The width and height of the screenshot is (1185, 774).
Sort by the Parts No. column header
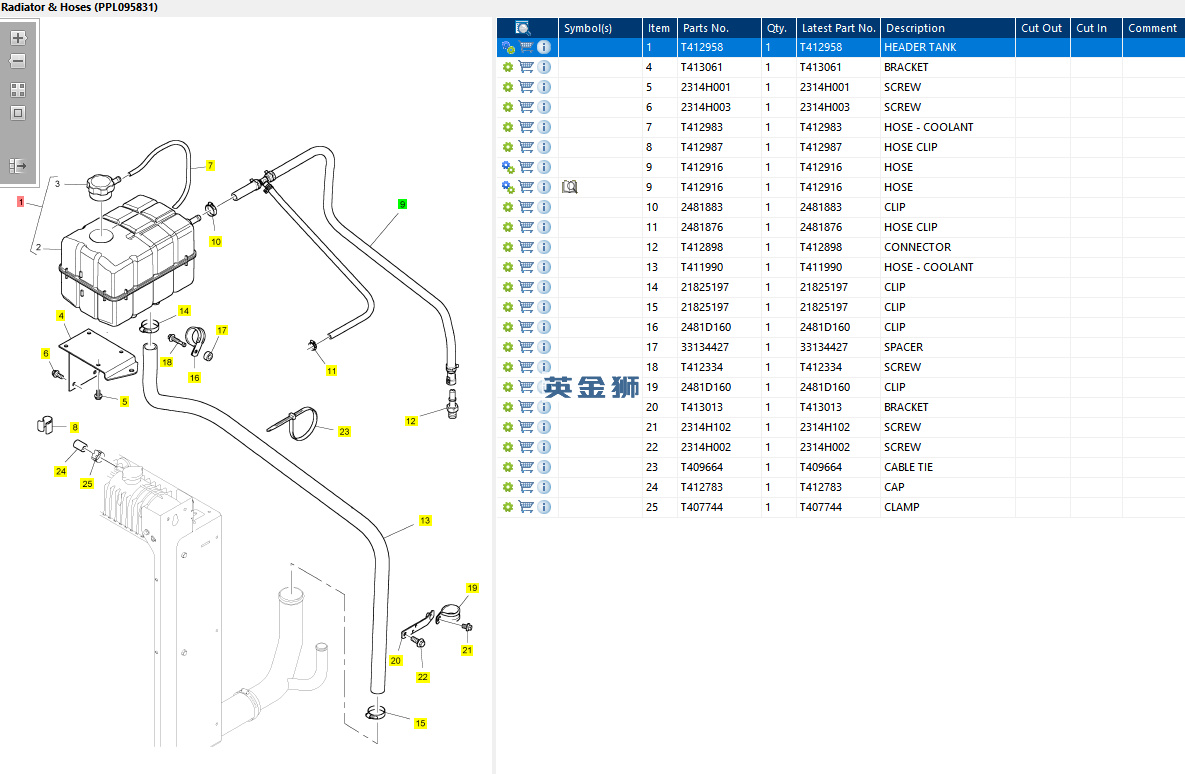pyautogui.click(x=705, y=28)
